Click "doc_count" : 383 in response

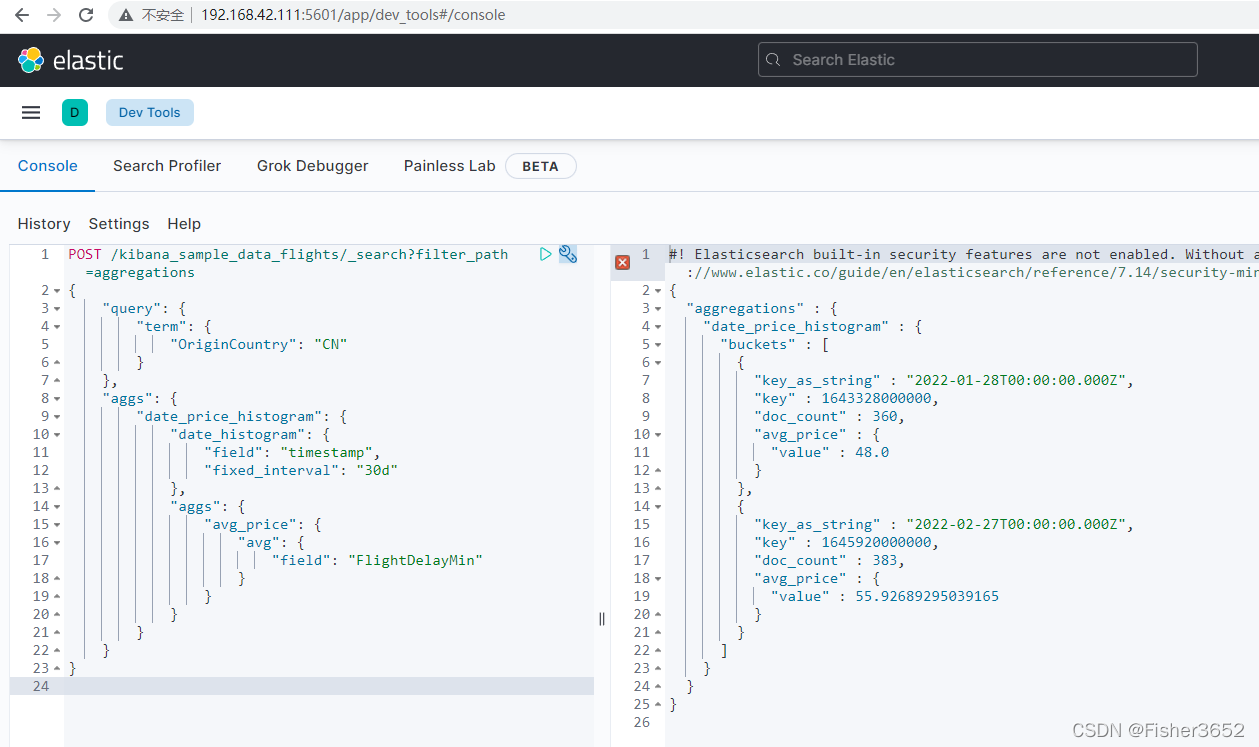click(x=829, y=561)
